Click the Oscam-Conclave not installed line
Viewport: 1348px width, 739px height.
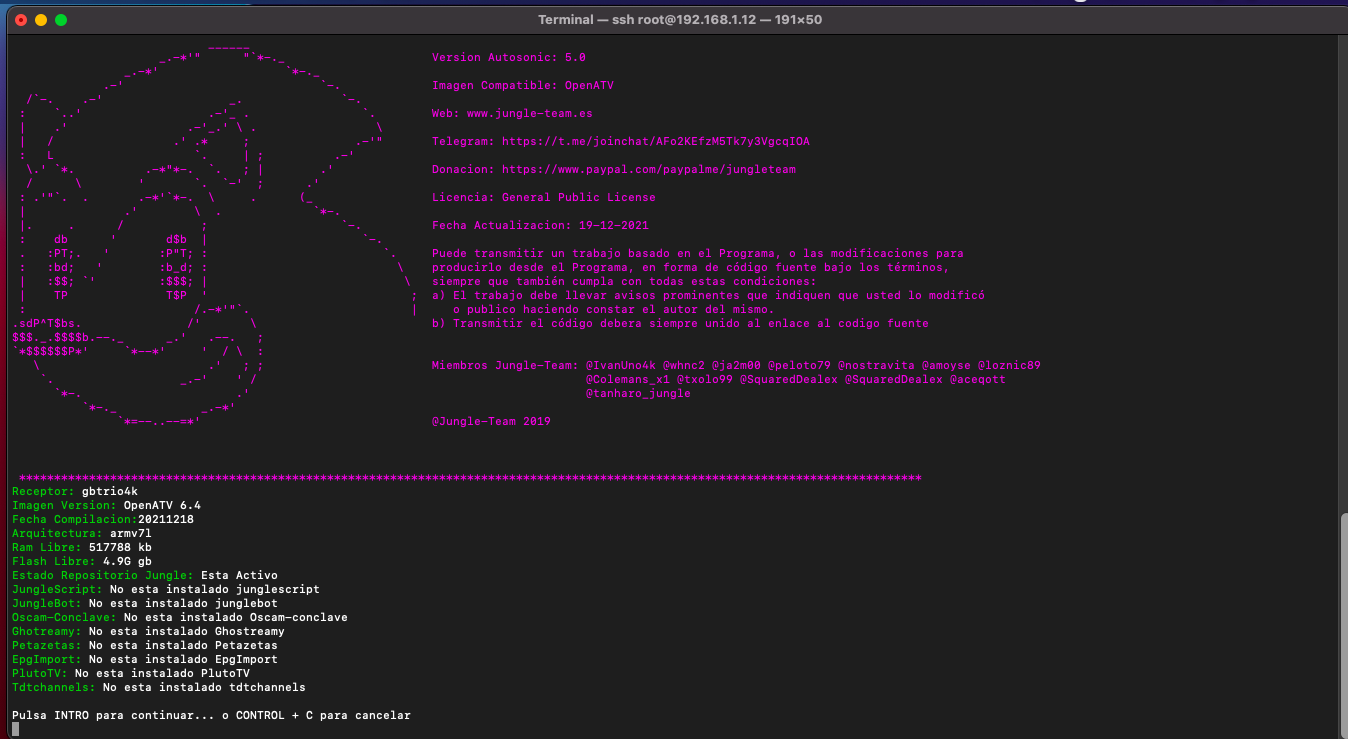pyautogui.click(x=179, y=618)
